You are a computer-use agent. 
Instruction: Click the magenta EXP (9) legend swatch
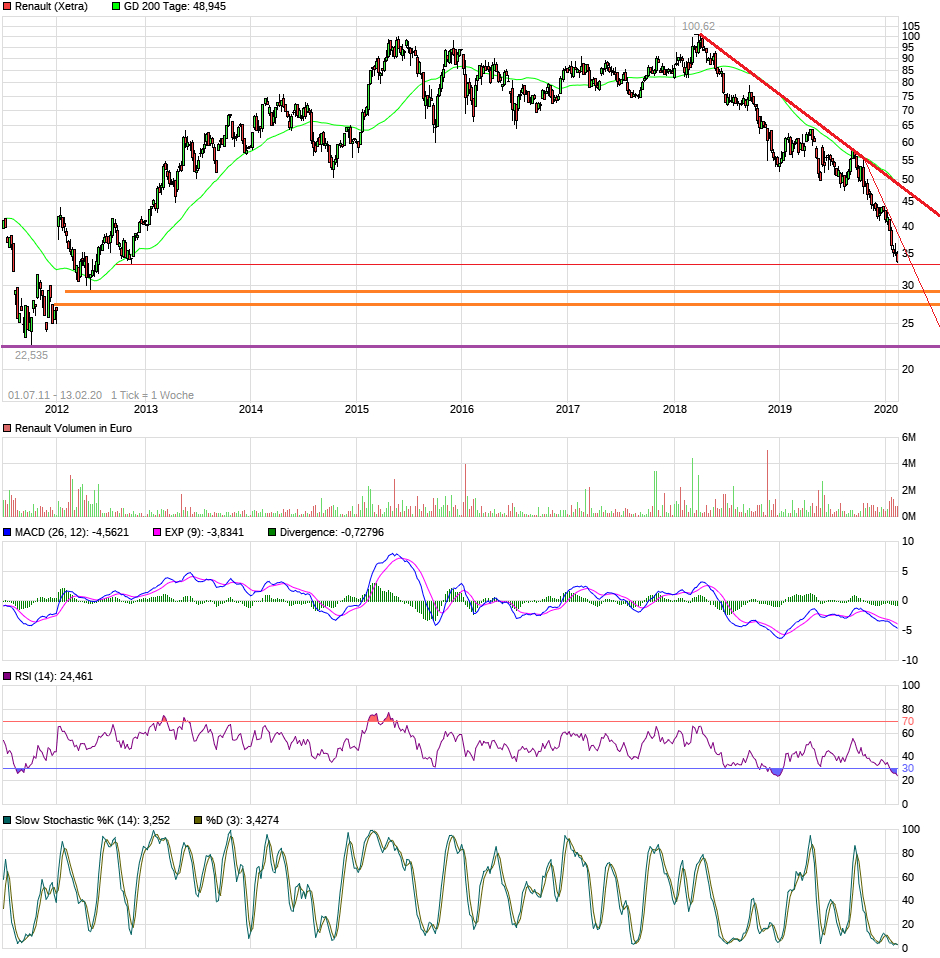point(157,532)
